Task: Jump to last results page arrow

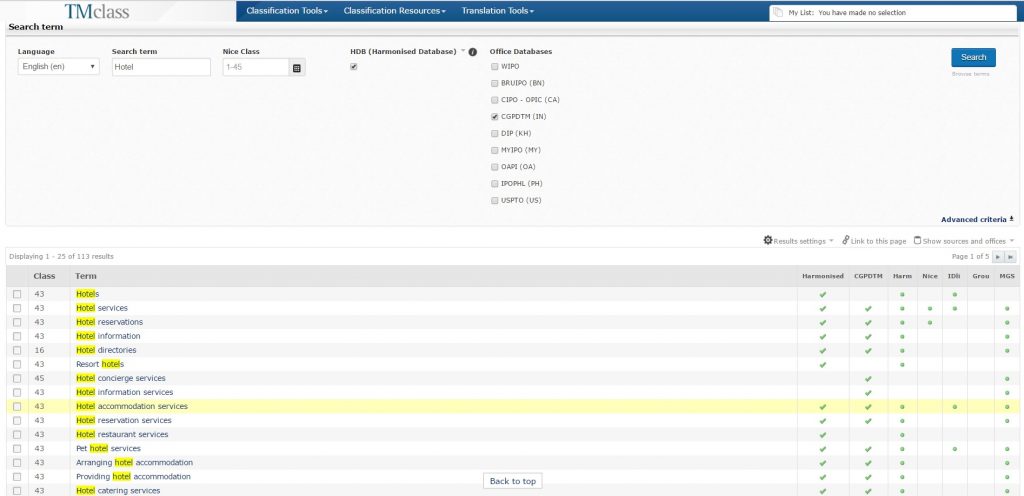Action: (x=1010, y=257)
